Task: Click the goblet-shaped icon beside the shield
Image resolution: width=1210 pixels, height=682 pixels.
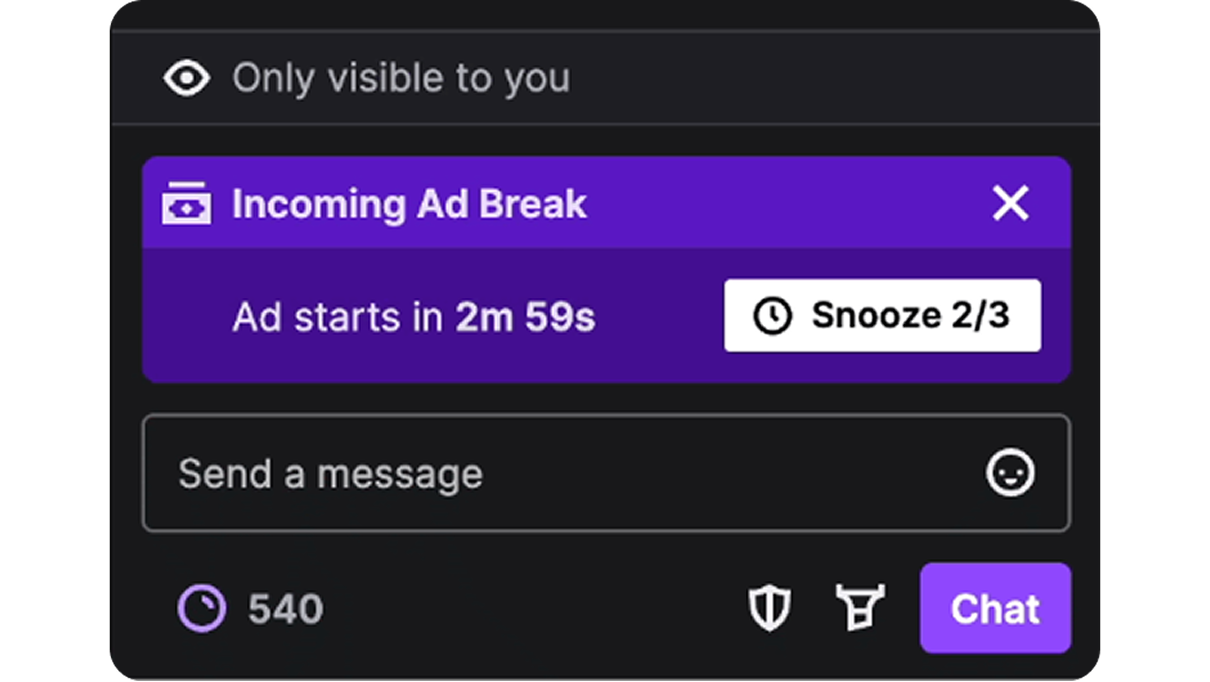Action: tap(860, 608)
